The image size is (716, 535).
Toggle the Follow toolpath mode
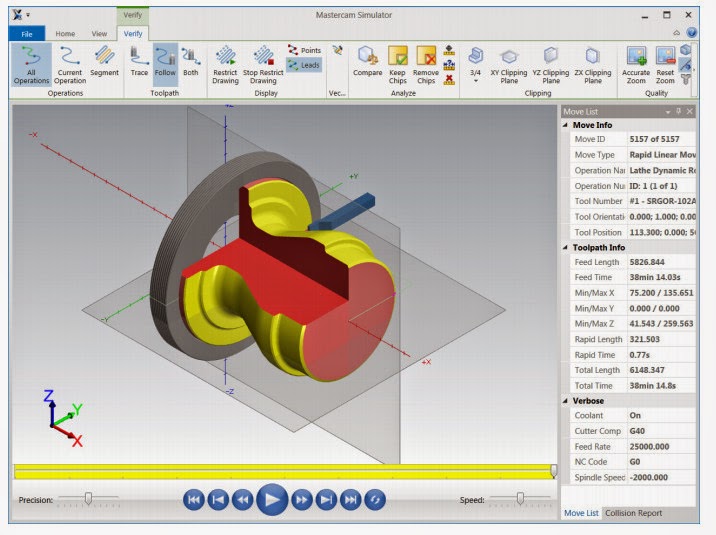coord(165,65)
